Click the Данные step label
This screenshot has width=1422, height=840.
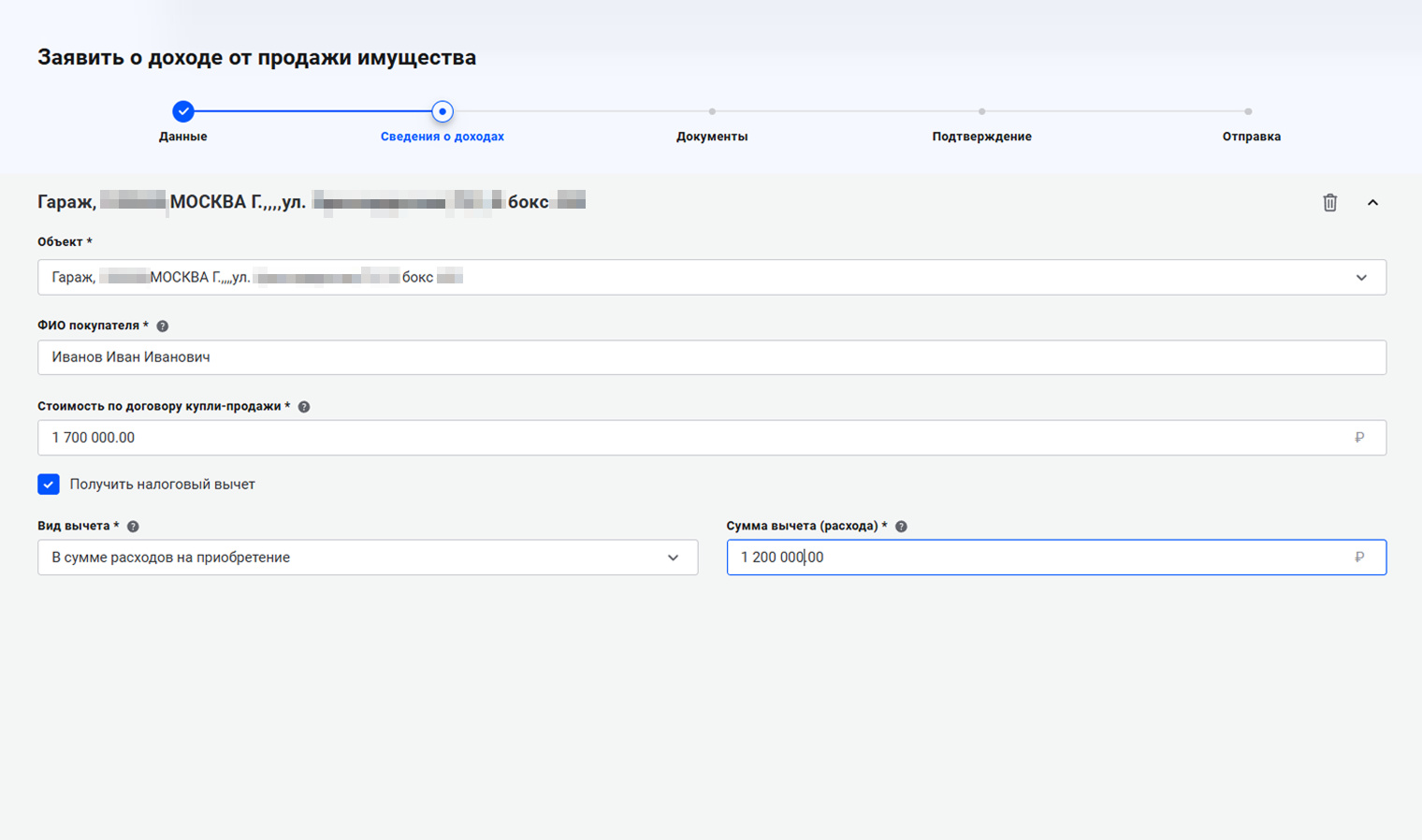[183, 137]
